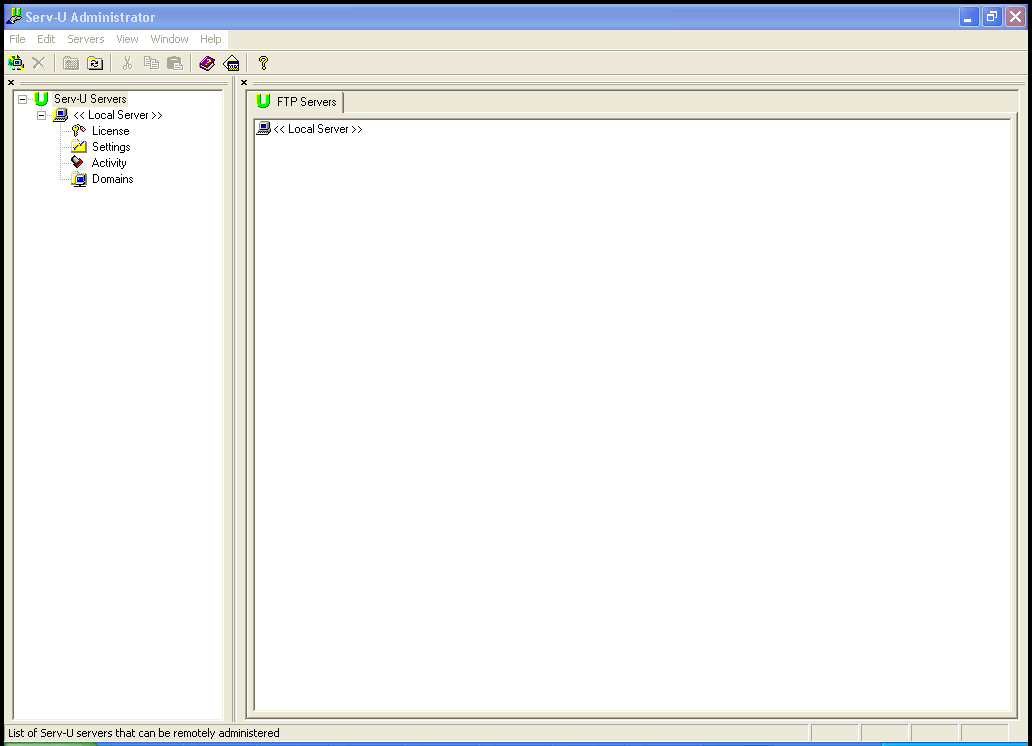Close the left tree pane with its x

11,83
